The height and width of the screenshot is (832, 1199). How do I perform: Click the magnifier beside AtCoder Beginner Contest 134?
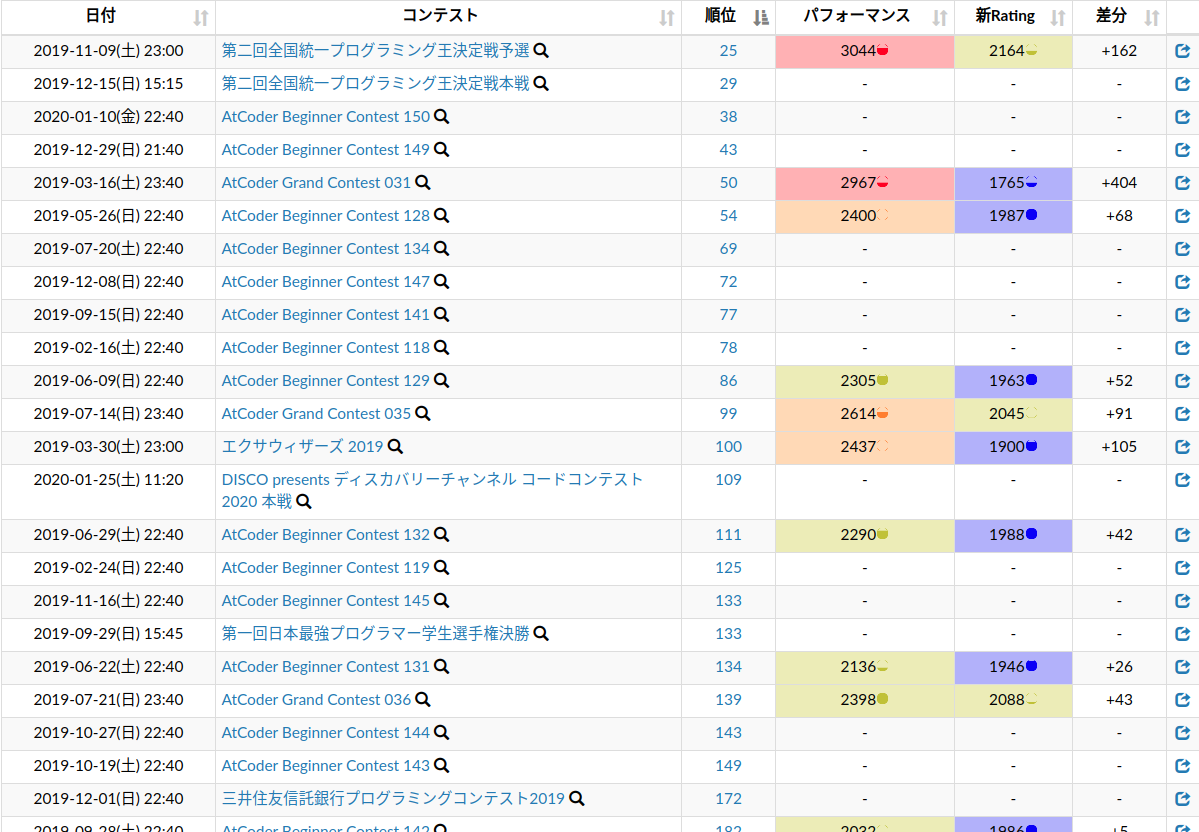point(442,249)
